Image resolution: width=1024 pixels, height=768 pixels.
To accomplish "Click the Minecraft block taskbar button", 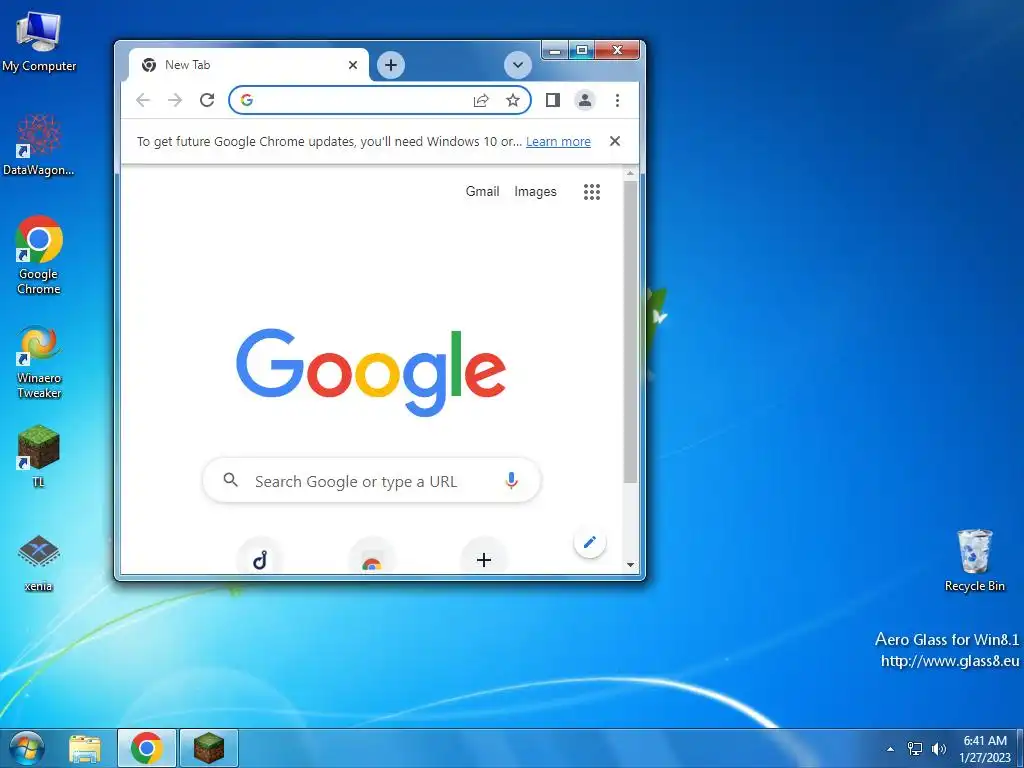I will [209, 748].
